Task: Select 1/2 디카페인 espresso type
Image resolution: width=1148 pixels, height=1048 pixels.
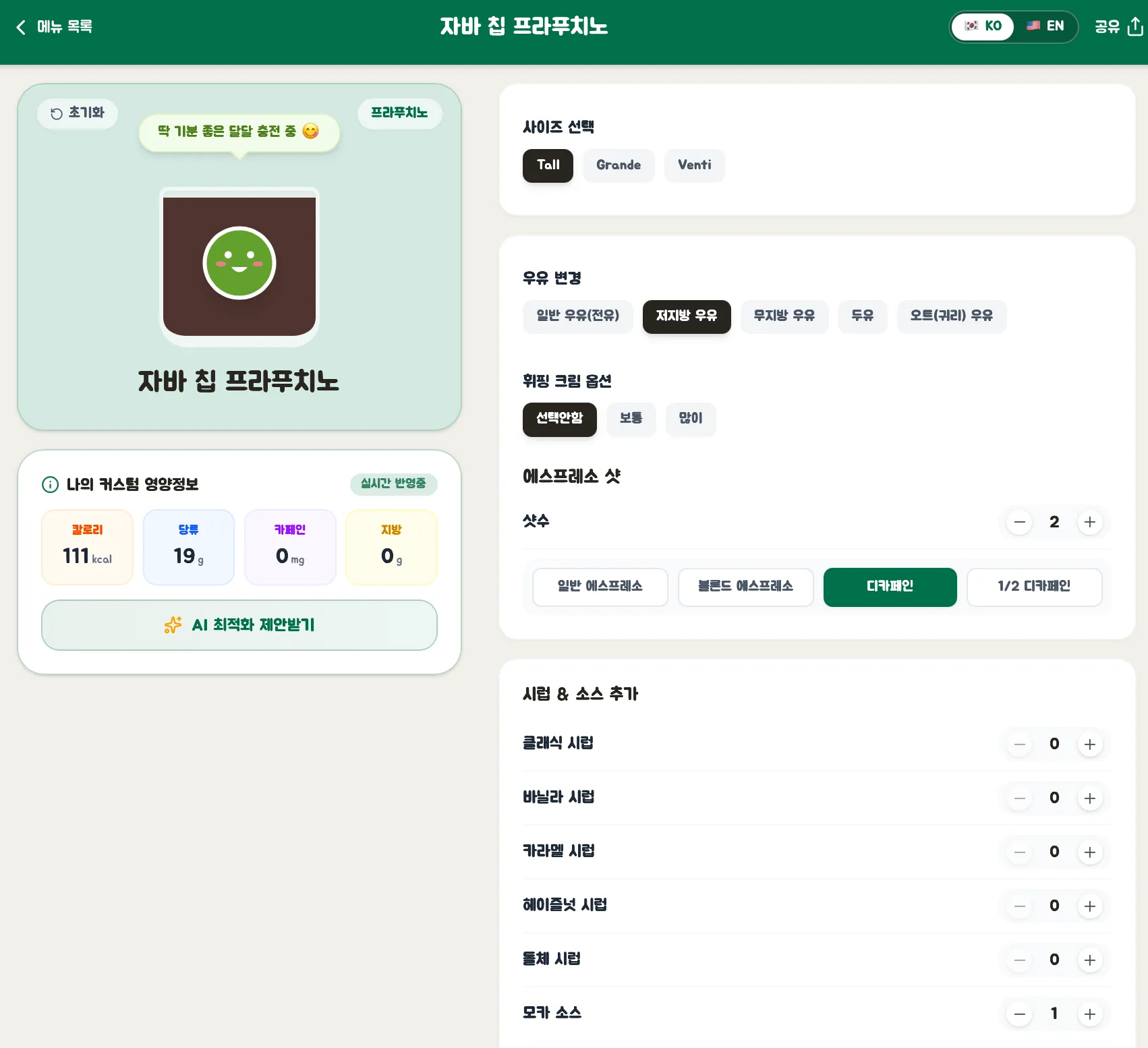Action: (1035, 587)
